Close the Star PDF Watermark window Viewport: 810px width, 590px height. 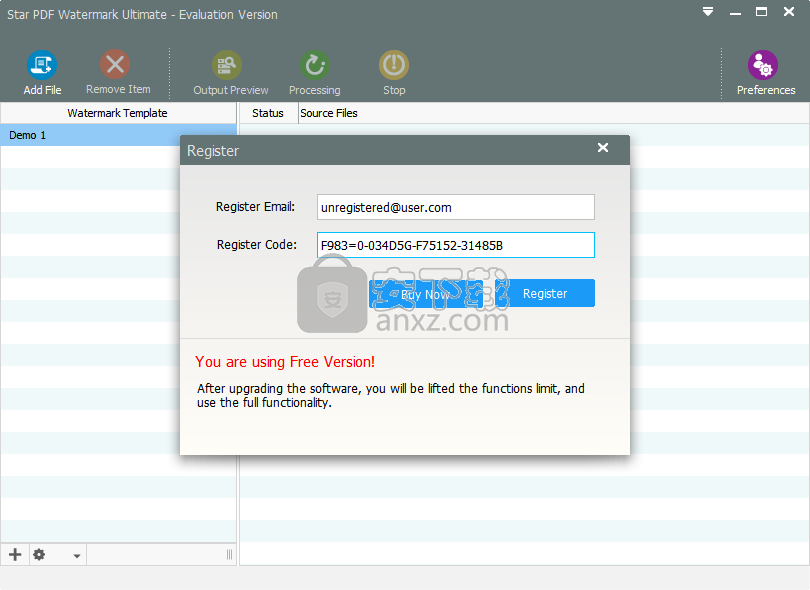tap(789, 11)
